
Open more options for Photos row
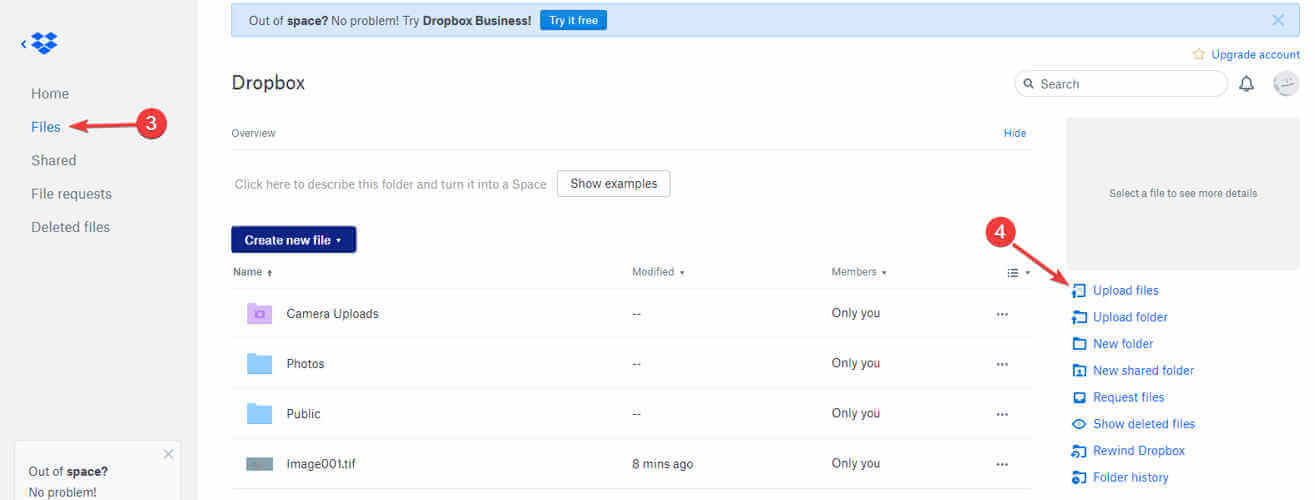(x=1002, y=364)
